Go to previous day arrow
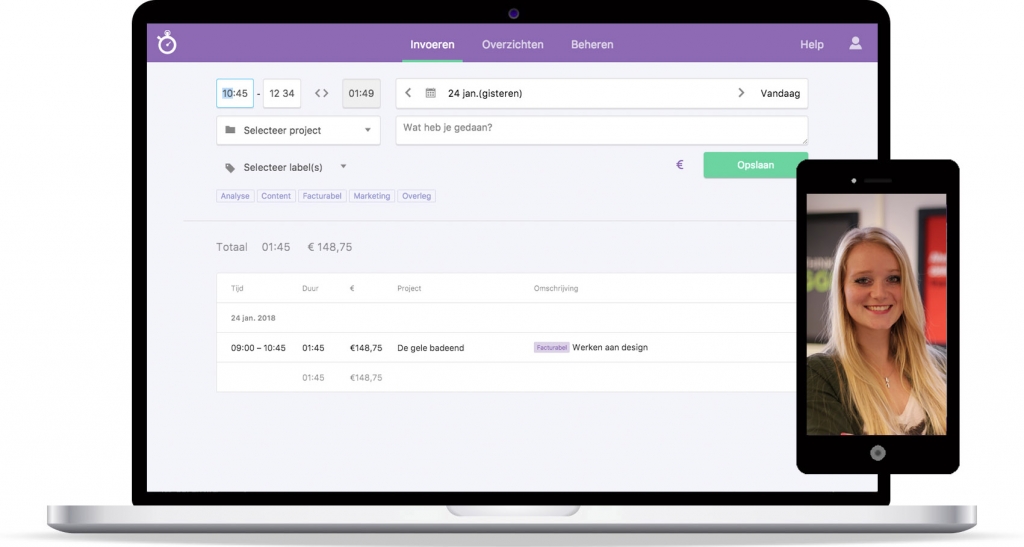 [x=408, y=93]
